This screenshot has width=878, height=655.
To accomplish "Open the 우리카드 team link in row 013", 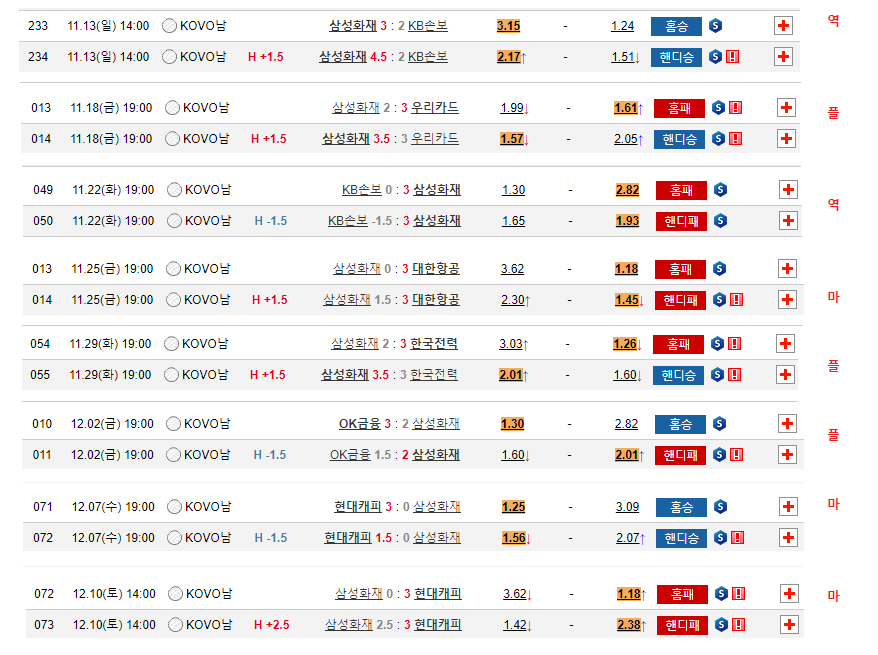I will tap(435, 108).
